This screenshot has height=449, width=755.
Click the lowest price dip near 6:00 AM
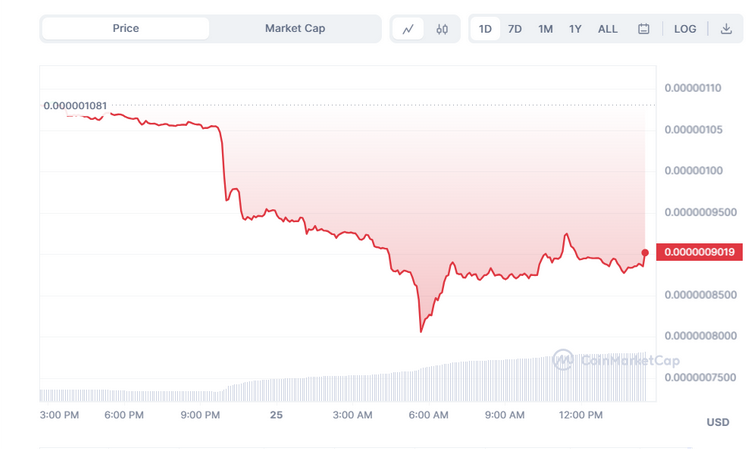pos(421,331)
